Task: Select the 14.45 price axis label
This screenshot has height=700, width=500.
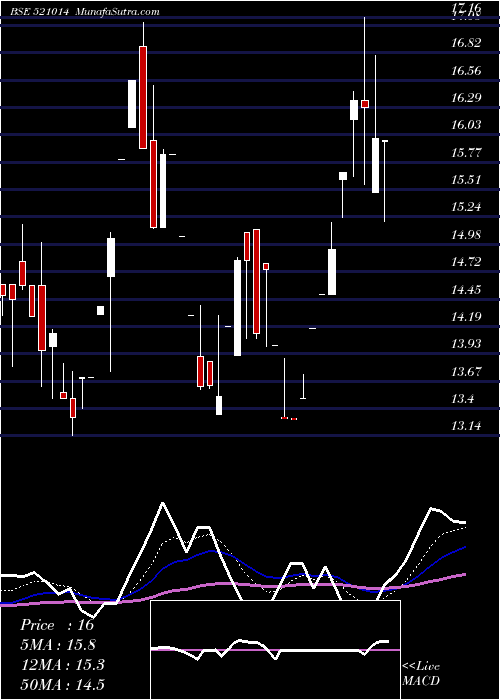Action: click(x=466, y=289)
